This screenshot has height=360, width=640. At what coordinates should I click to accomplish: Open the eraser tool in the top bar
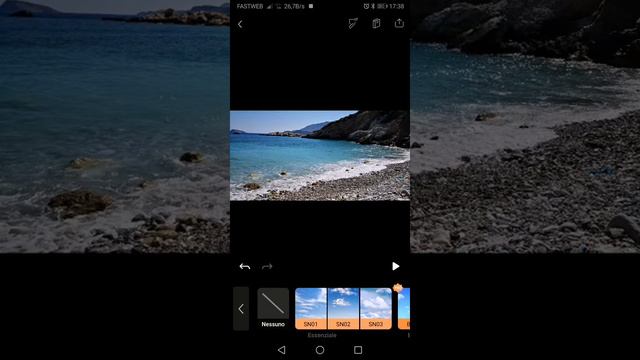click(x=353, y=24)
